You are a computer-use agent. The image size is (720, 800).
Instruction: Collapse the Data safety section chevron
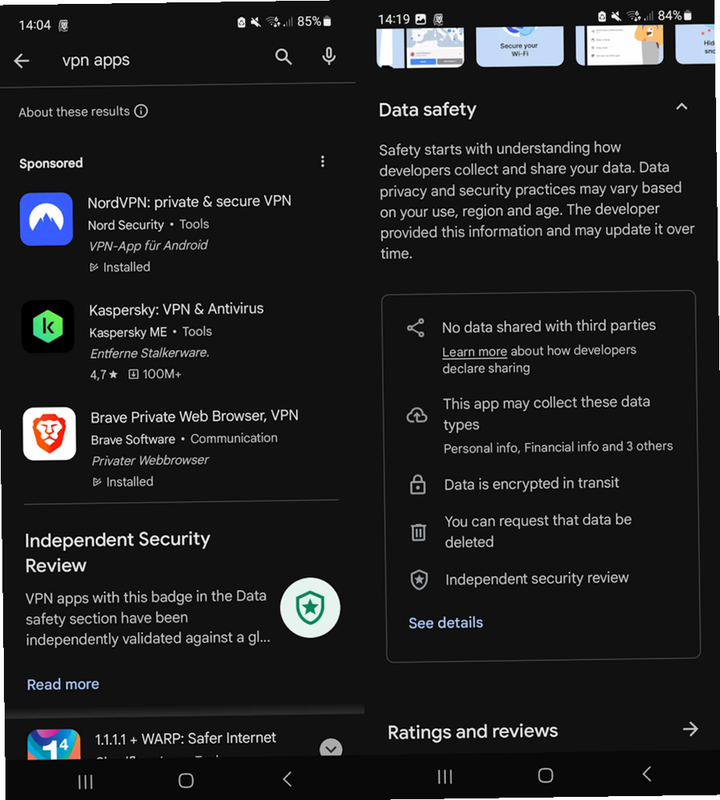tap(682, 107)
